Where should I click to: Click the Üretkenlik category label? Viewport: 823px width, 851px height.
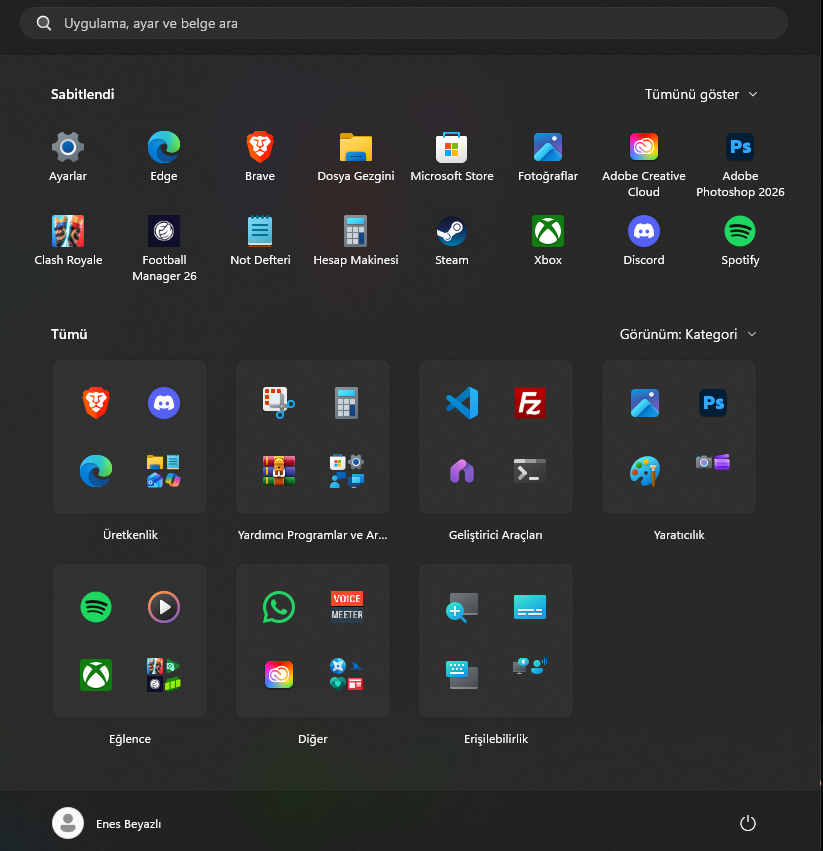pyautogui.click(x=130, y=535)
